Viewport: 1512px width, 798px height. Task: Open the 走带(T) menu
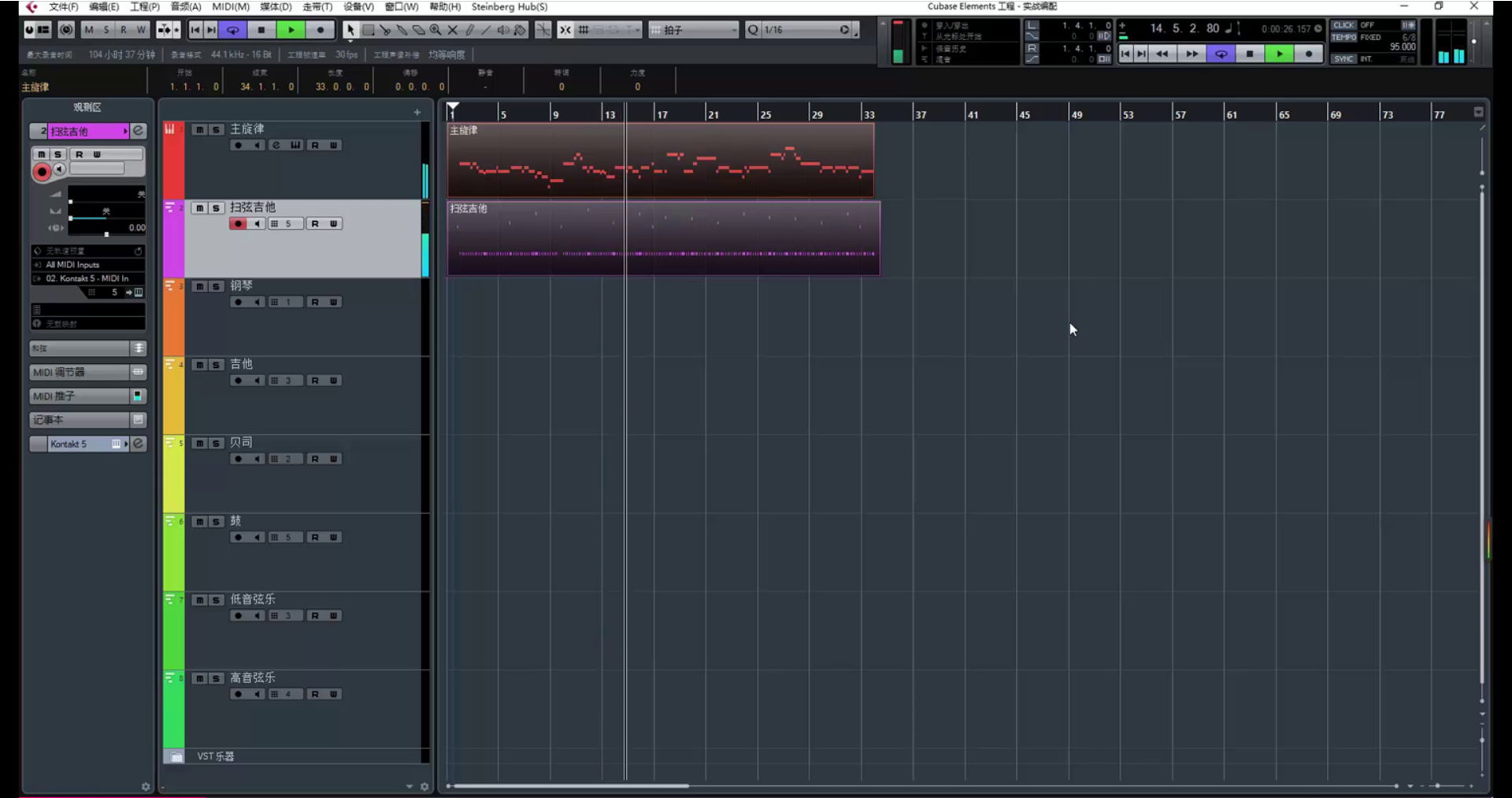tap(317, 6)
